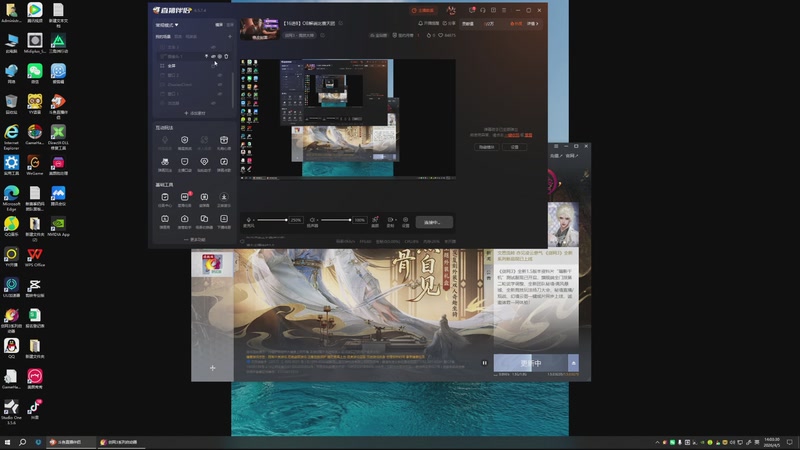Open the hexagon badge interactive tool
Viewport: 800px width, 450px height.
(184, 142)
